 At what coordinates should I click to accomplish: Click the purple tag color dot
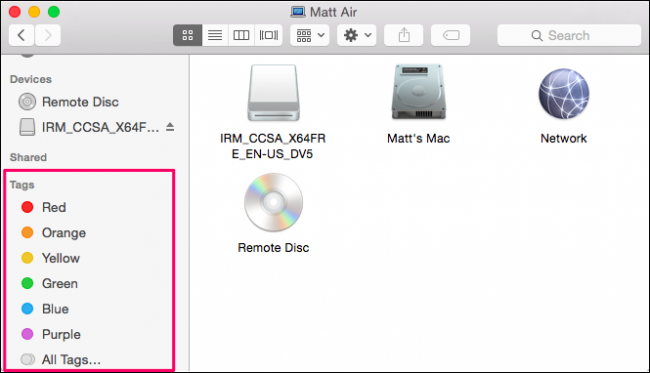27,334
